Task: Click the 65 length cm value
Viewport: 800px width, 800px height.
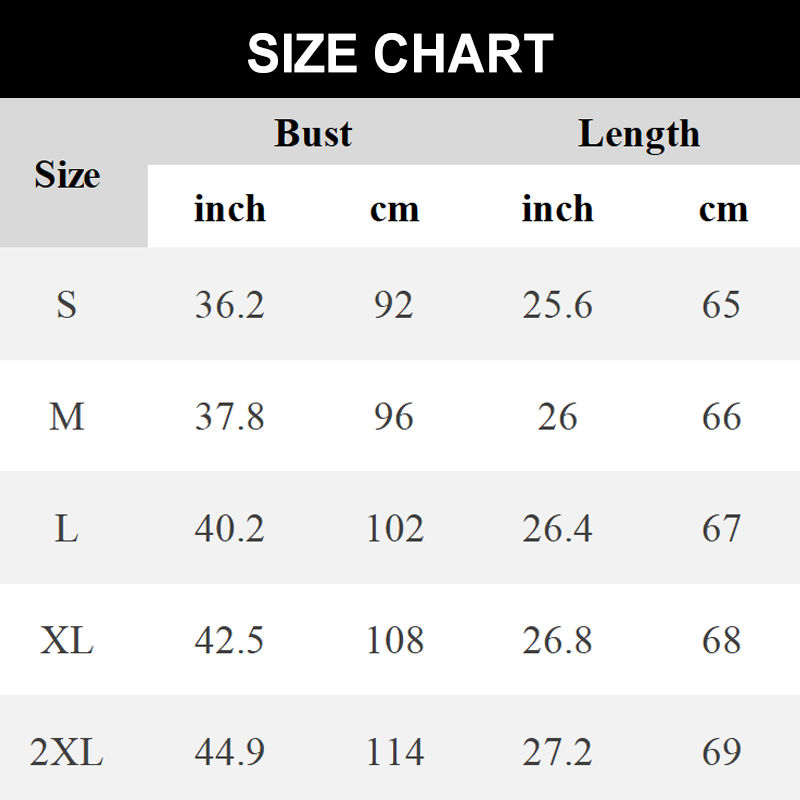Action: point(721,305)
